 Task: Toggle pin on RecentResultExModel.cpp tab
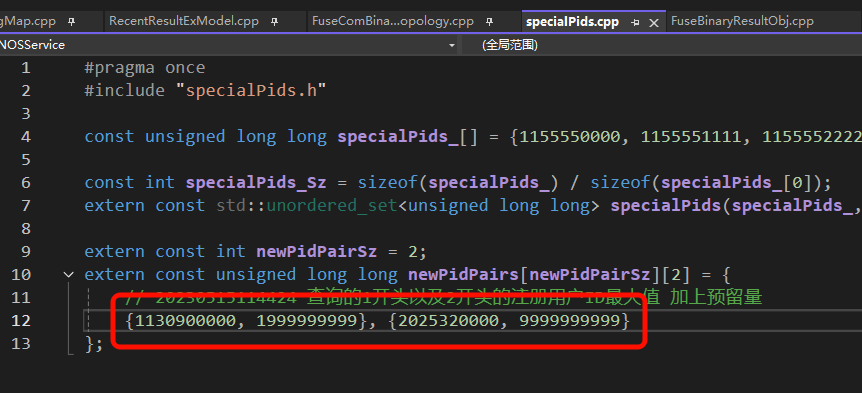(275, 22)
